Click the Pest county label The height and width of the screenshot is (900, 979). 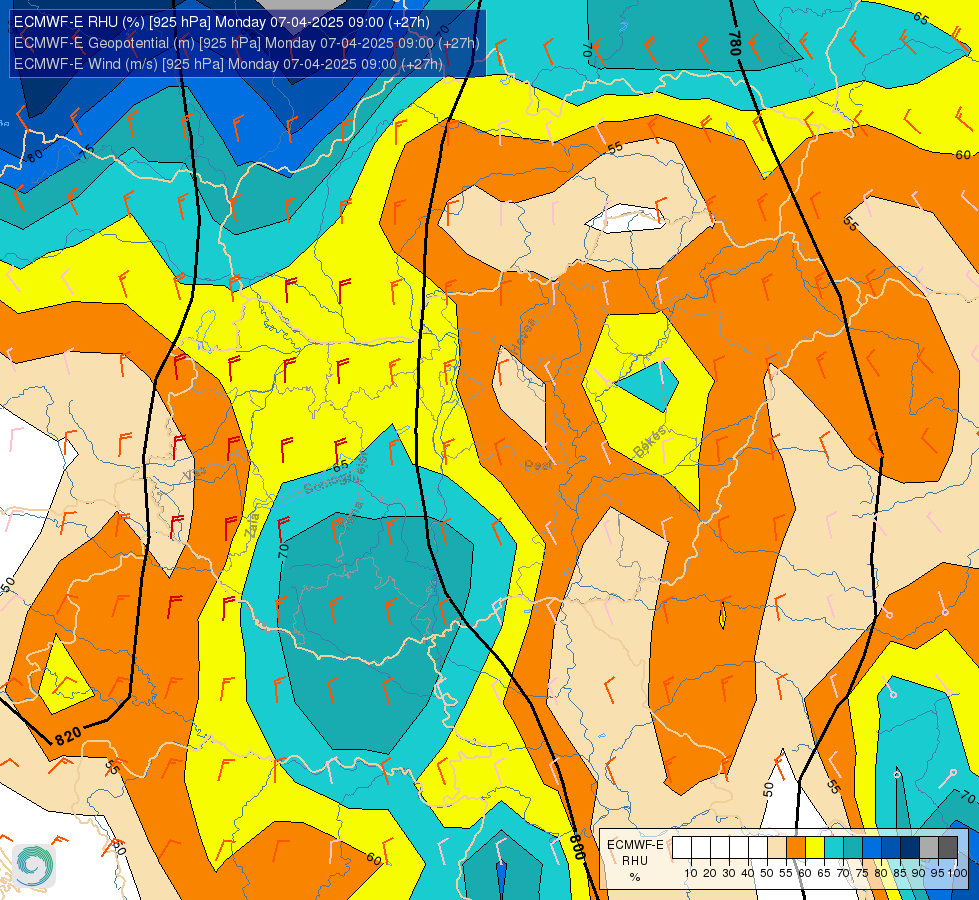tap(538, 465)
